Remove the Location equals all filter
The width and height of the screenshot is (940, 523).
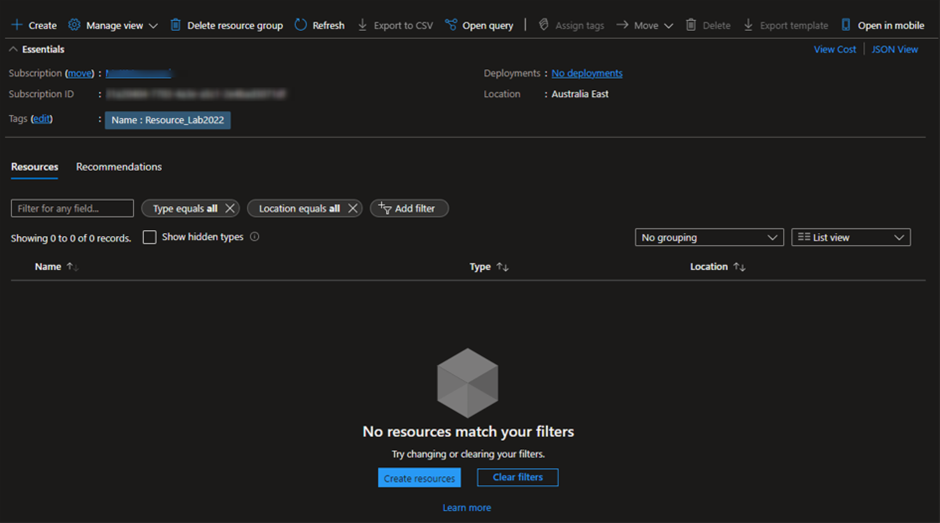[x=352, y=208]
